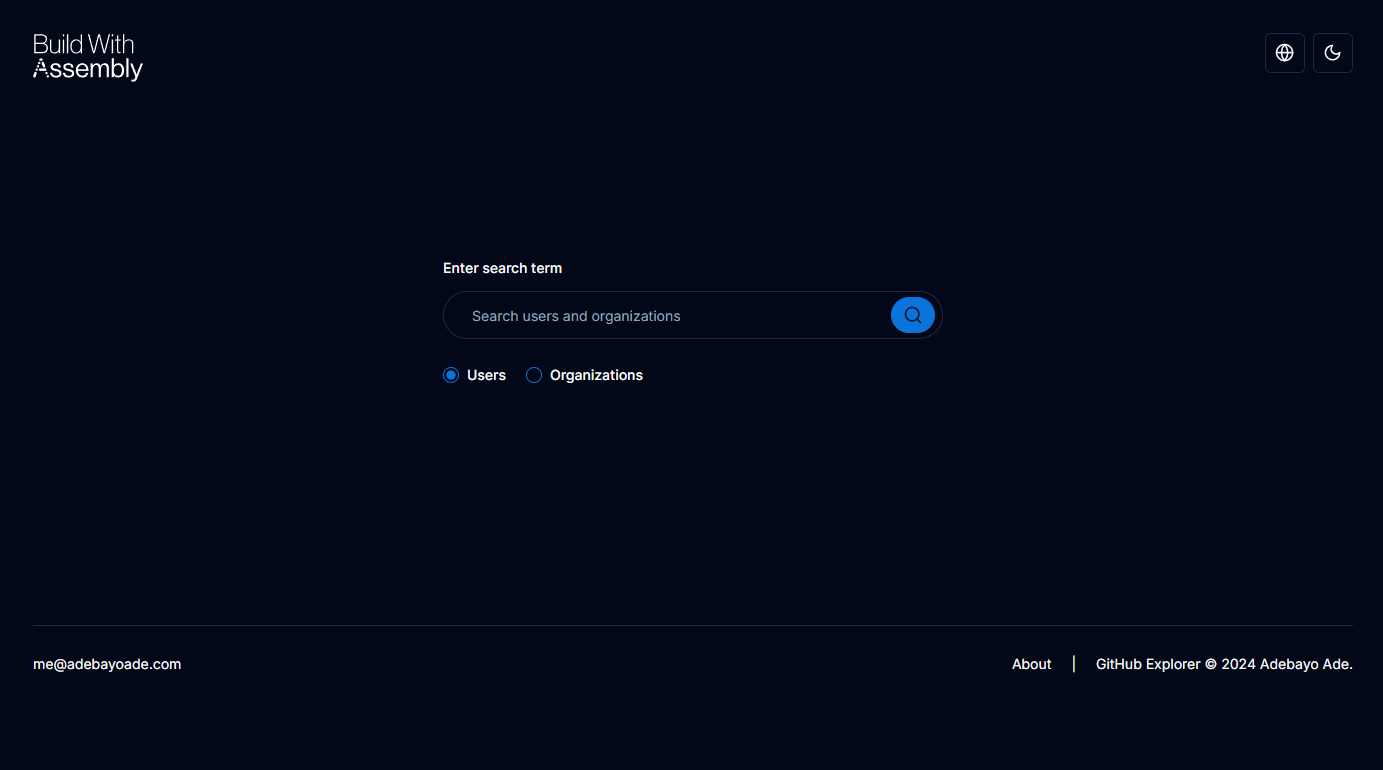Click the "Enter search term" label
Screen dimensions: 1383x770
click(502, 268)
